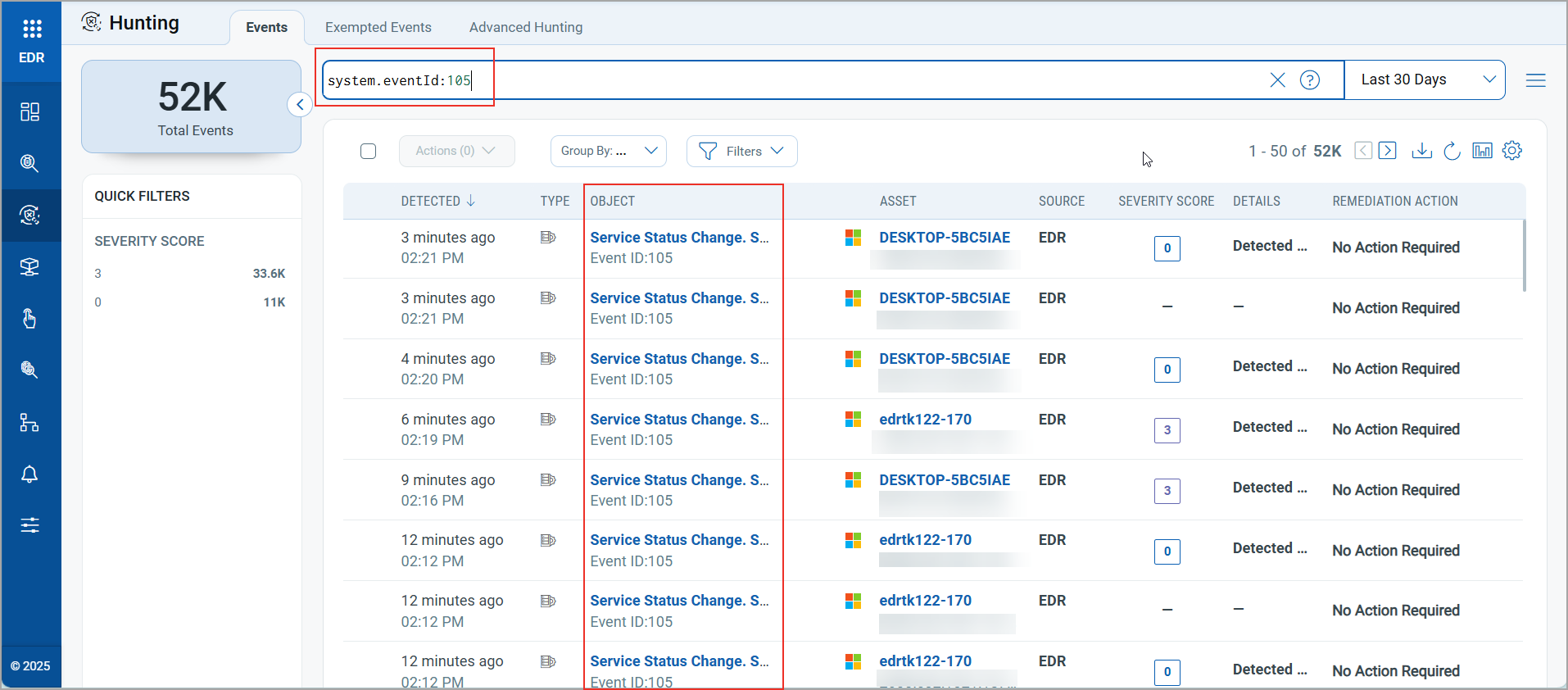Tick the select all events checkbox
The height and width of the screenshot is (690, 1568).
(369, 152)
